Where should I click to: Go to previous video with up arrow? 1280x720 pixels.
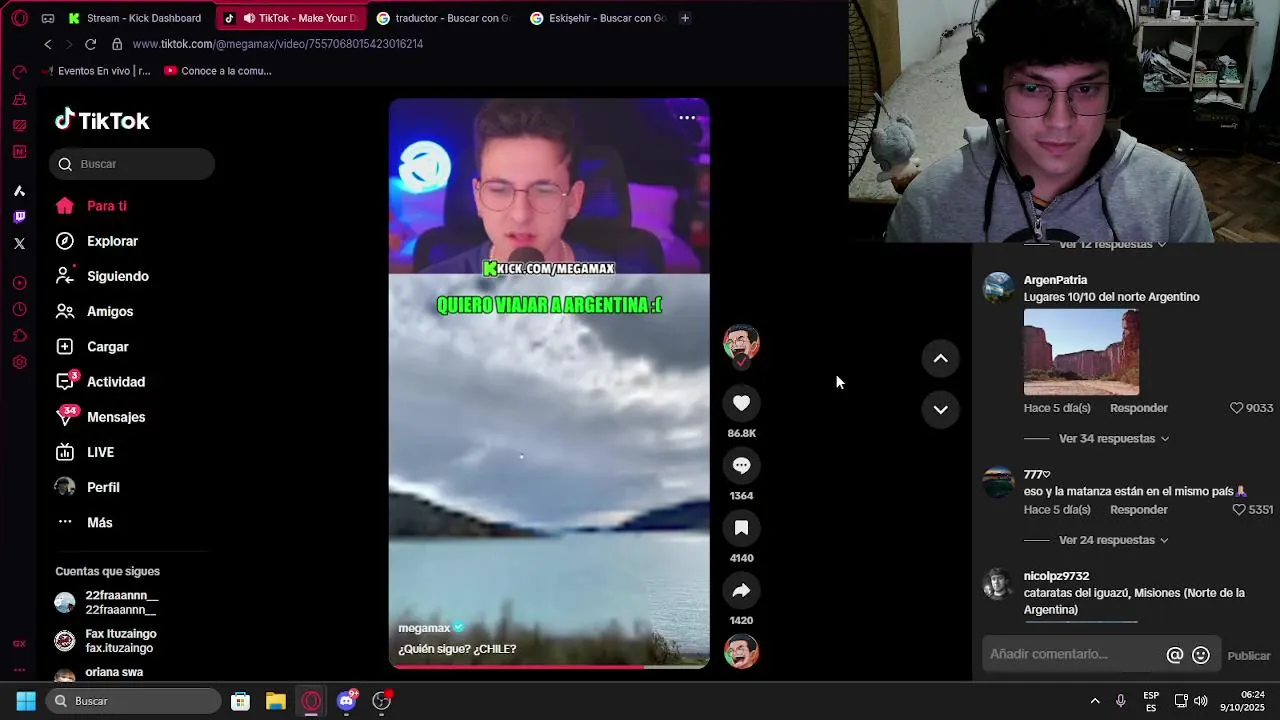pyautogui.click(x=940, y=358)
